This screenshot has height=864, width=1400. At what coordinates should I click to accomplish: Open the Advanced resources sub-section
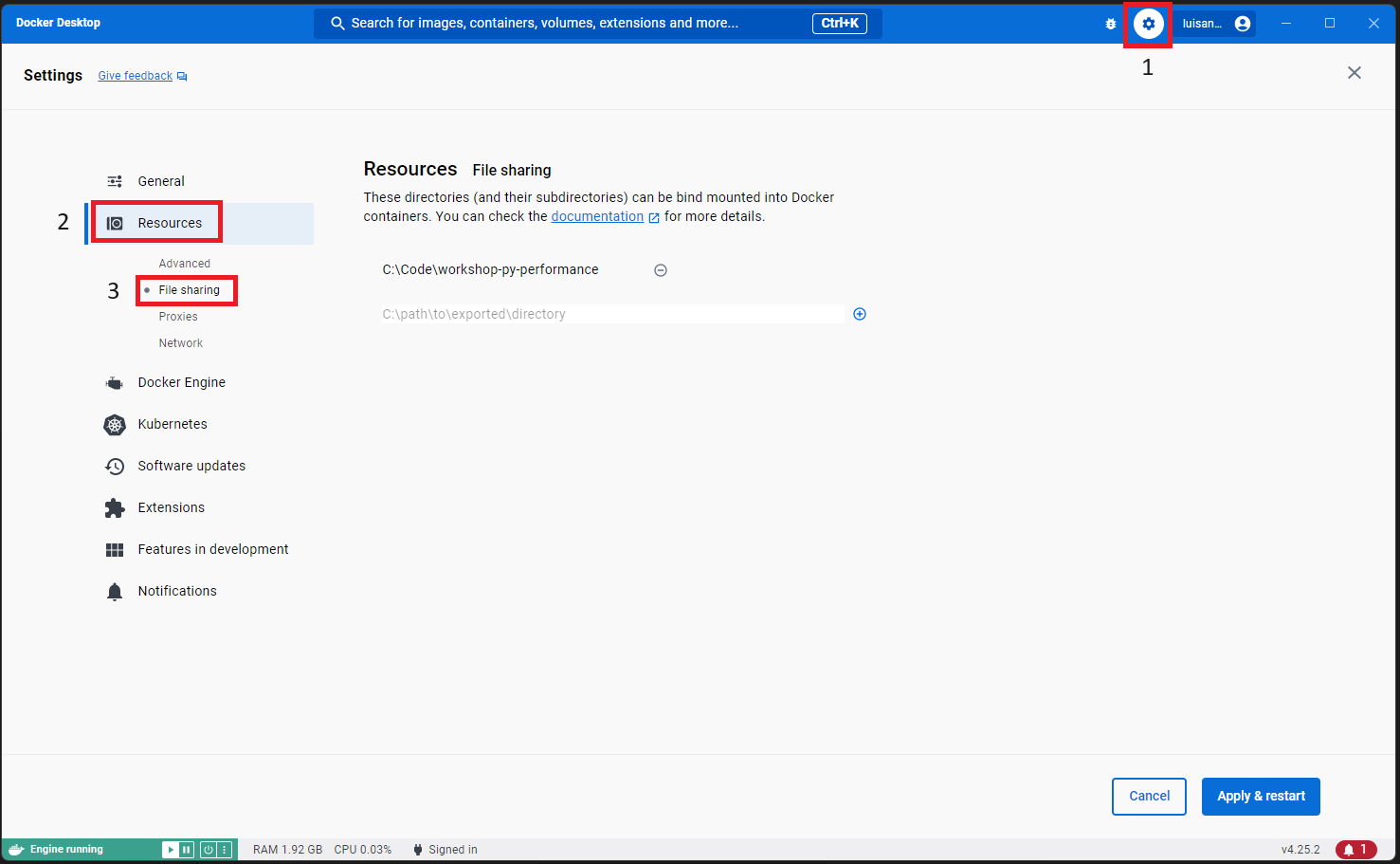click(185, 264)
